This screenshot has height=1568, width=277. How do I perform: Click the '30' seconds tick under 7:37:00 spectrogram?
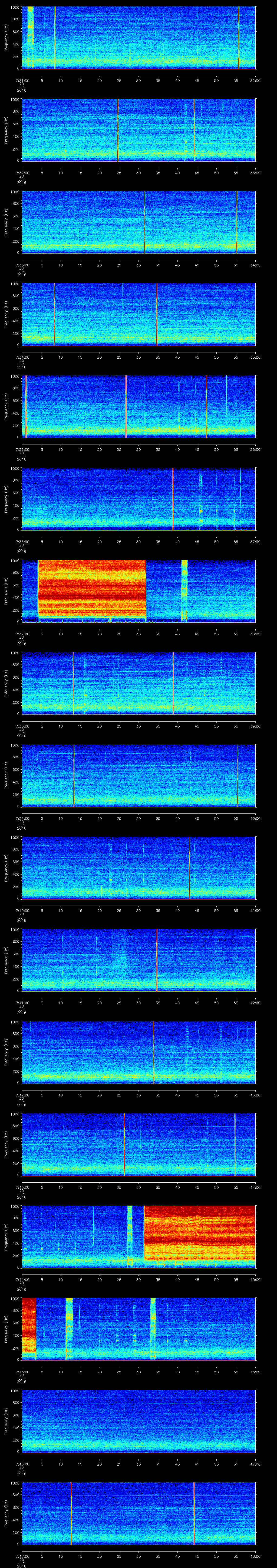[x=139, y=634]
